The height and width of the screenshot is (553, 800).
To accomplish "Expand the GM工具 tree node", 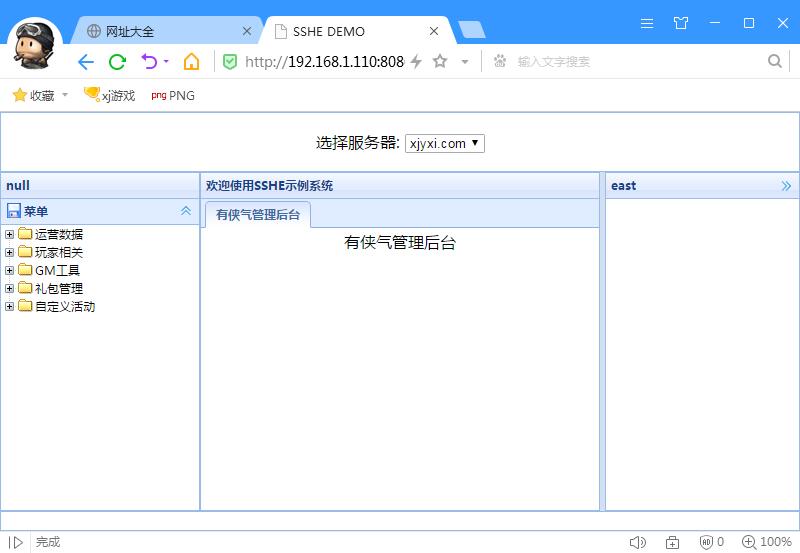I will click(10, 271).
